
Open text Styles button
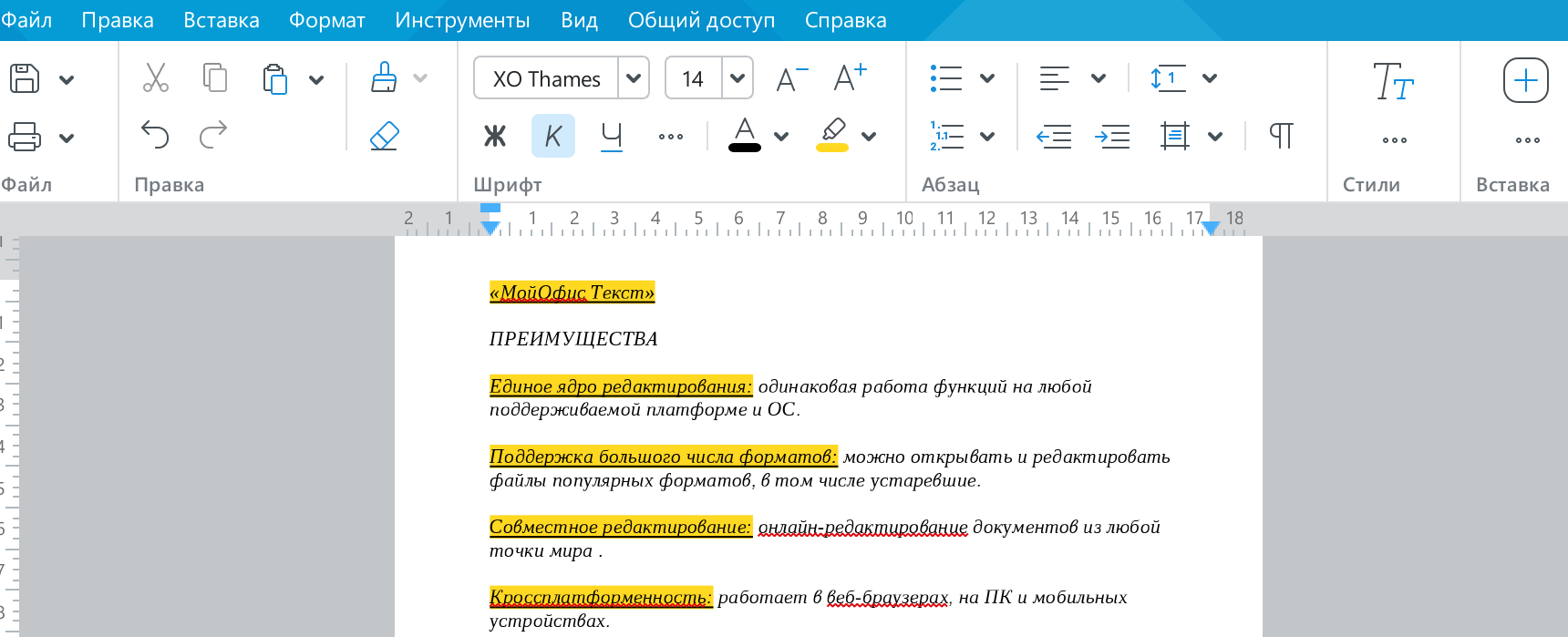tap(1393, 81)
